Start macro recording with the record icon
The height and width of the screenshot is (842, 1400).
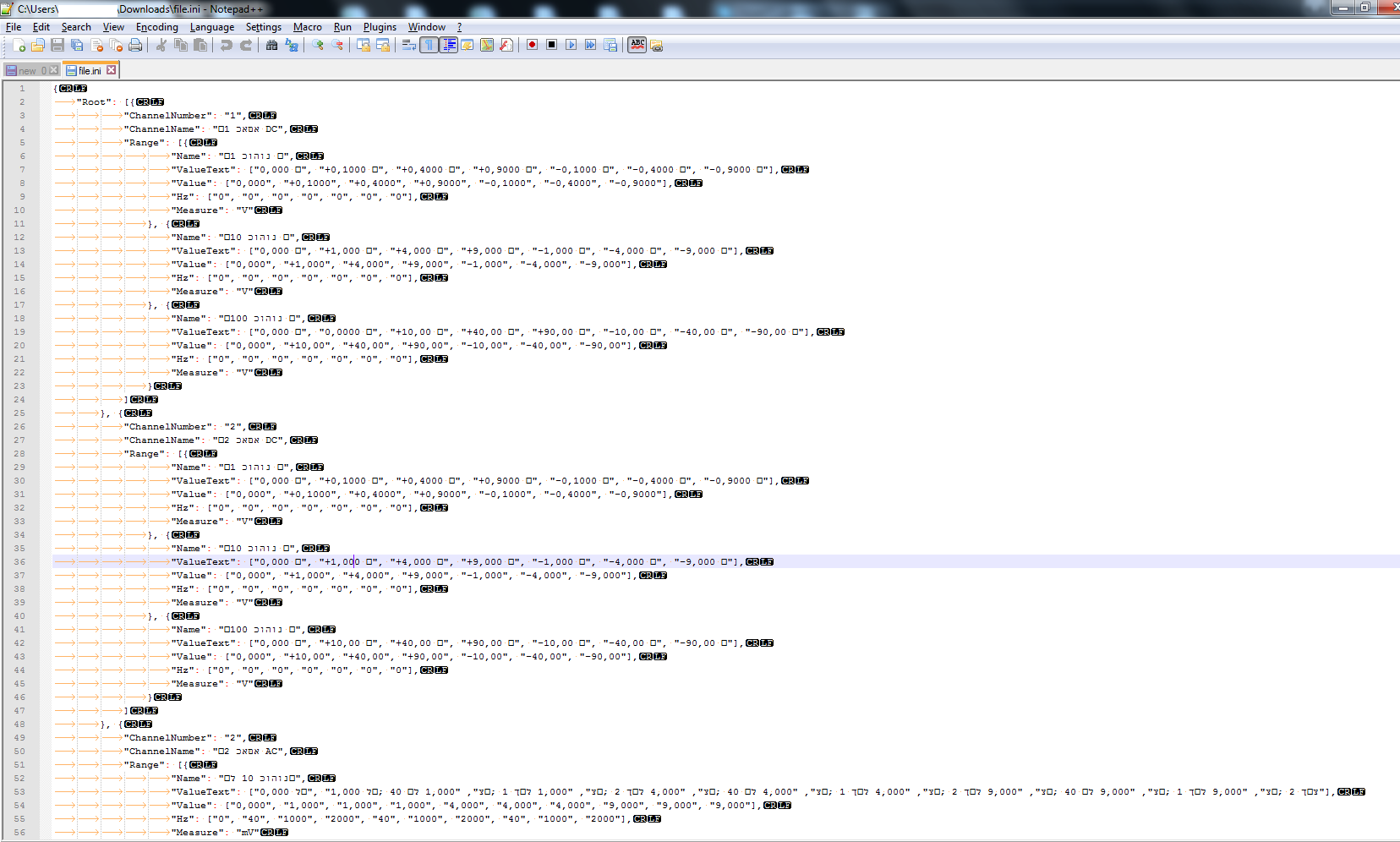(532, 45)
